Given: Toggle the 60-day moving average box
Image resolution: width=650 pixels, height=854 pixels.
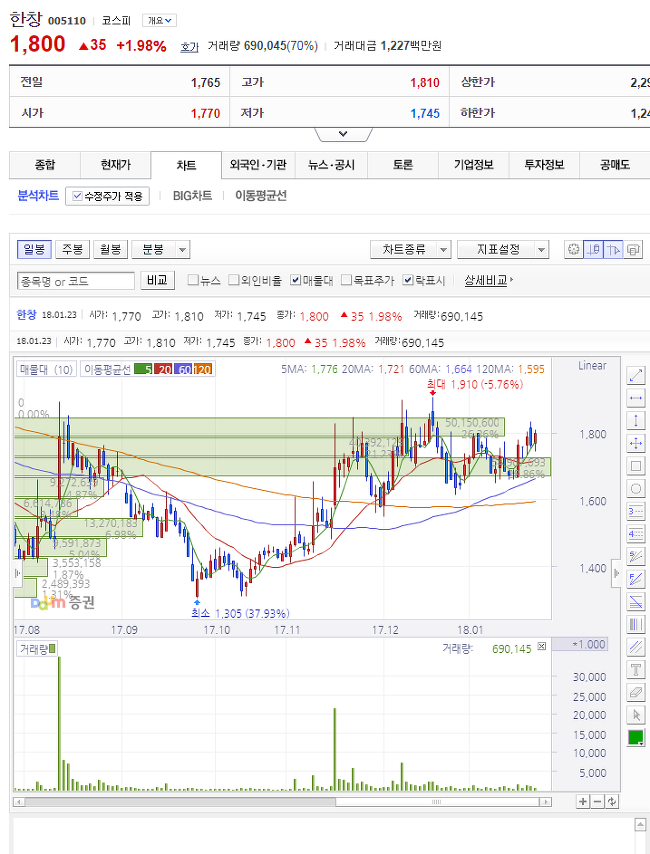Looking at the screenshot, I should click(183, 369).
